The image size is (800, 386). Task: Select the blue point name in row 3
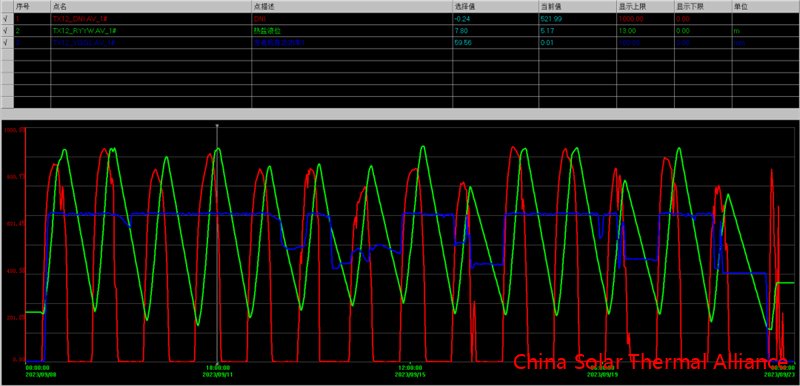151,43
